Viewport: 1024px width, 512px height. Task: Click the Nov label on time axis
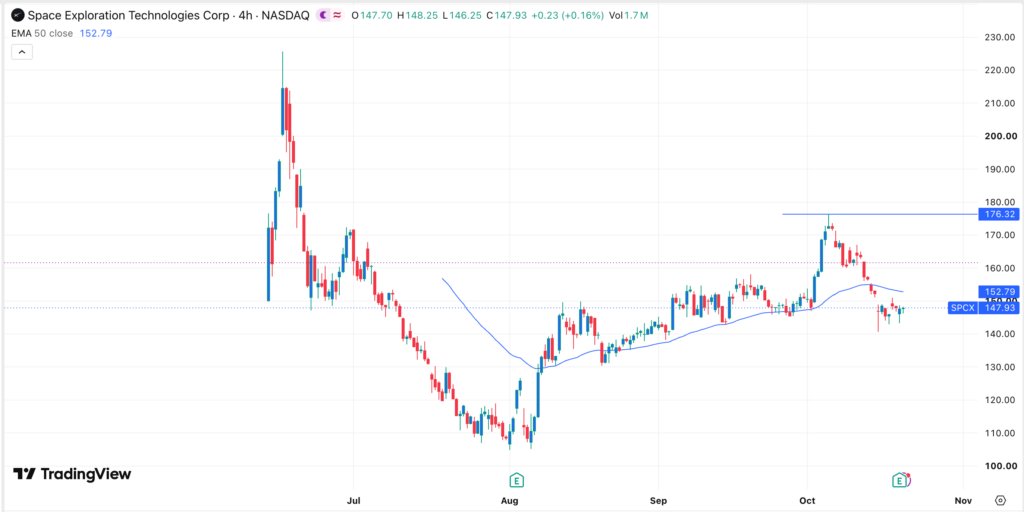[x=964, y=500]
